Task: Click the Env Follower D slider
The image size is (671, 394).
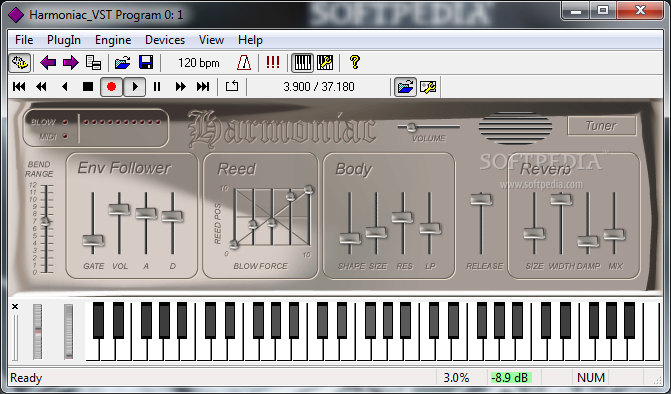Action: (172, 216)
